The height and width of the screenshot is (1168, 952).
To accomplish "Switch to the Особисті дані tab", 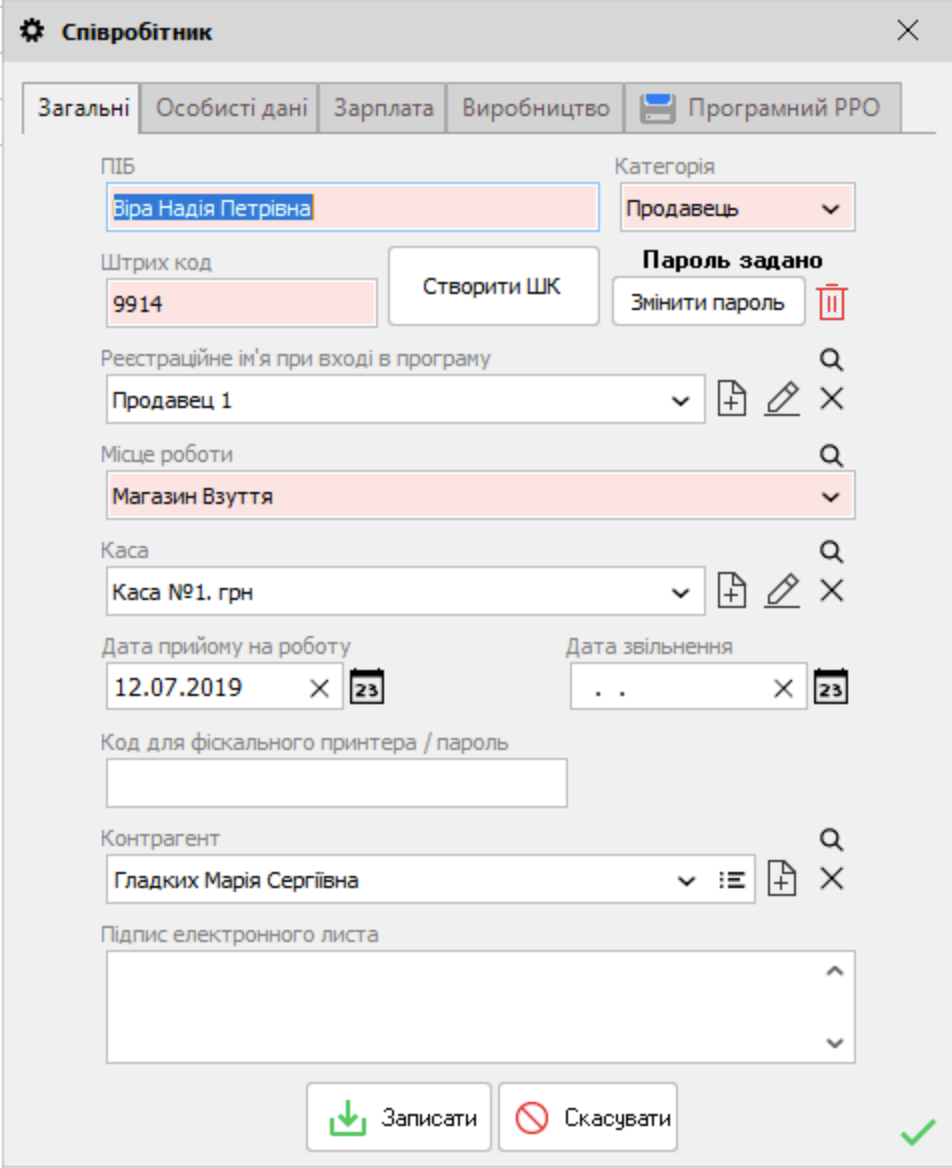I will (x=231, y=108).
